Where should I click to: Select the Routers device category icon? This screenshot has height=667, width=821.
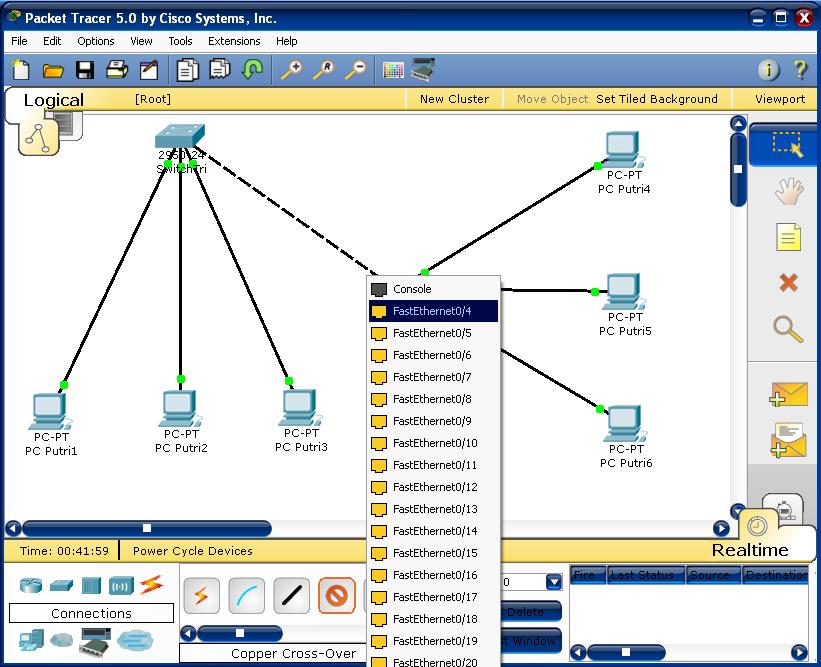tap(31, 585)
